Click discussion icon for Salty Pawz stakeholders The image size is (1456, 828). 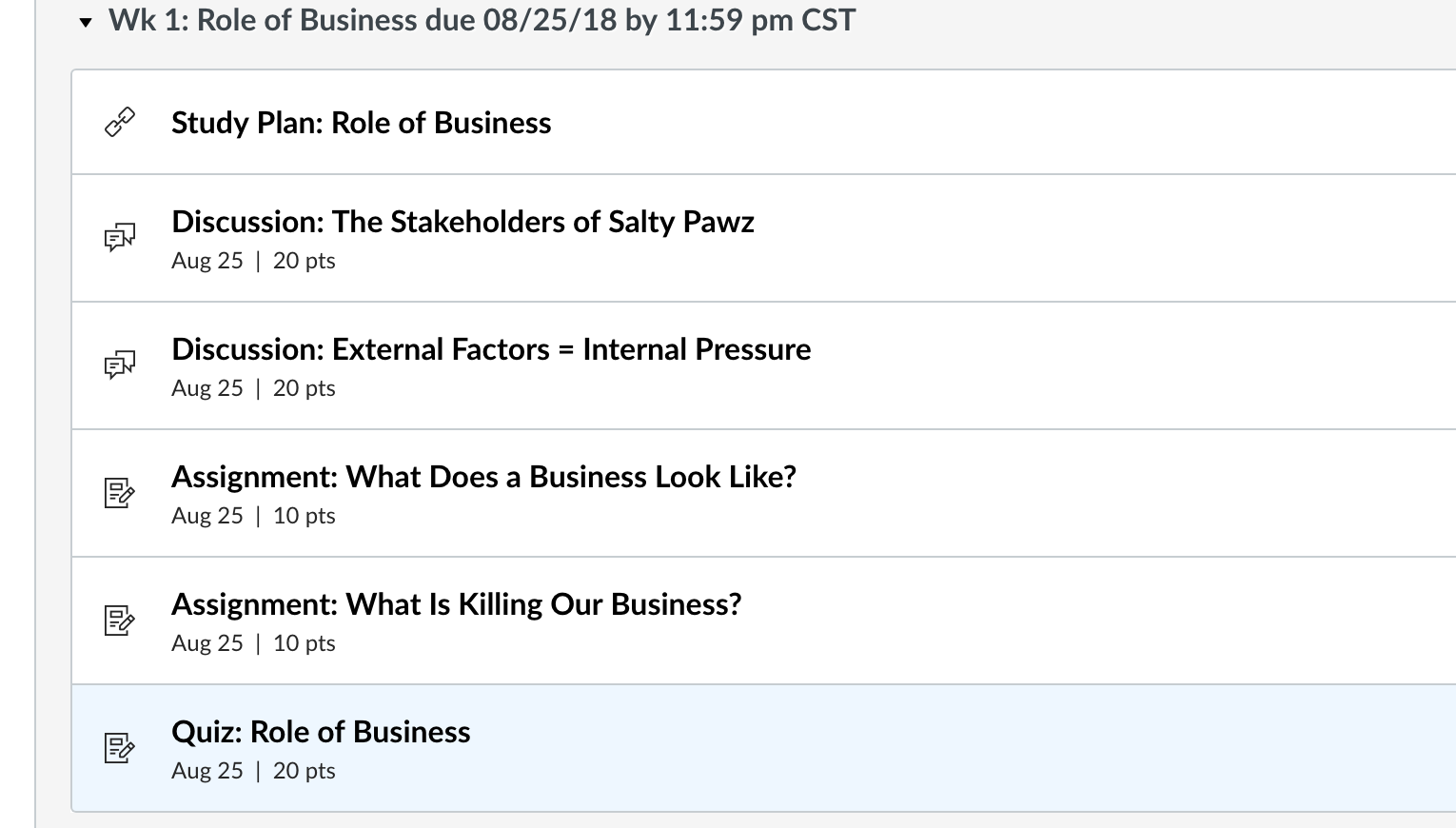(x=119, y=237)
